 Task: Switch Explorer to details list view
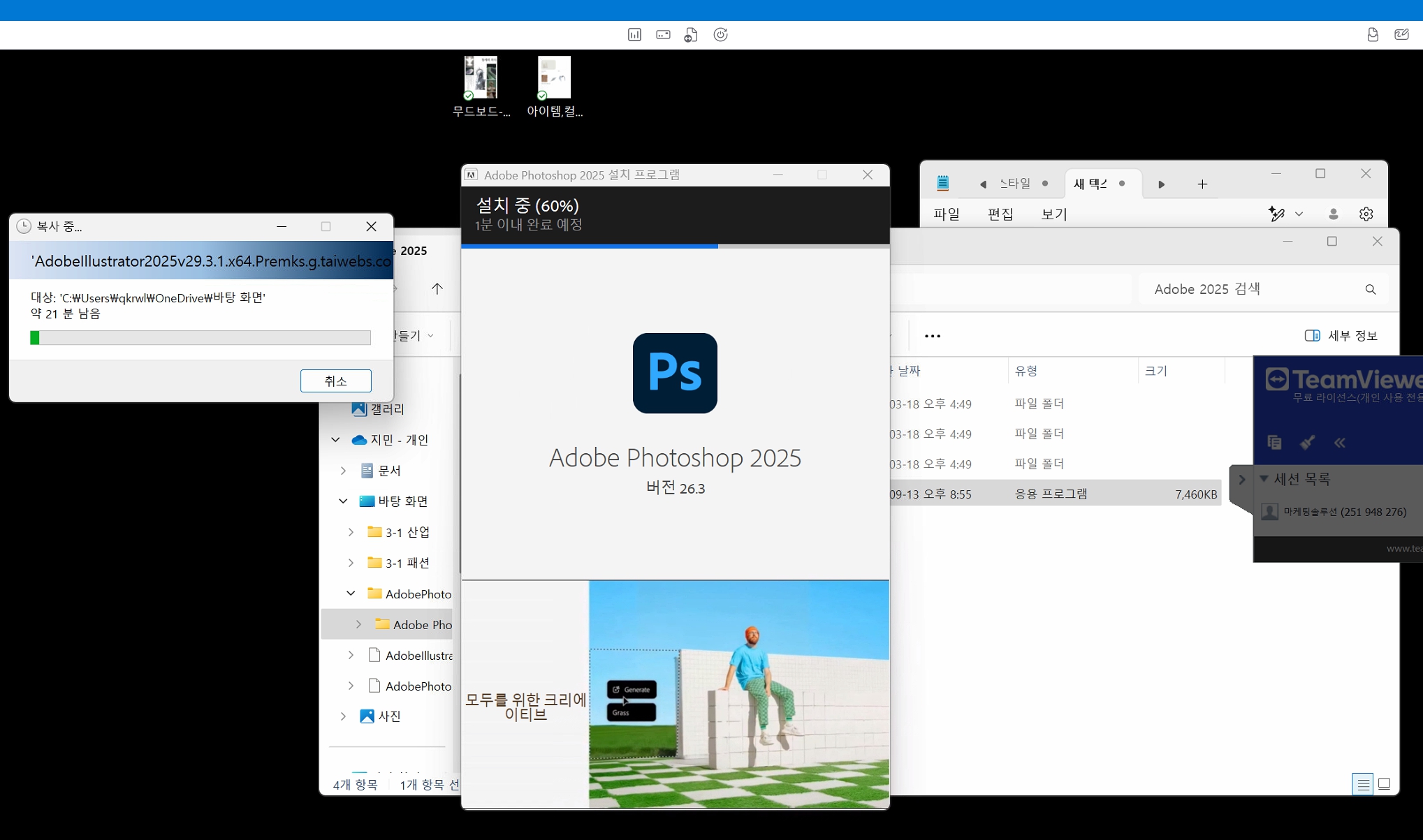tap(1363, 784)
